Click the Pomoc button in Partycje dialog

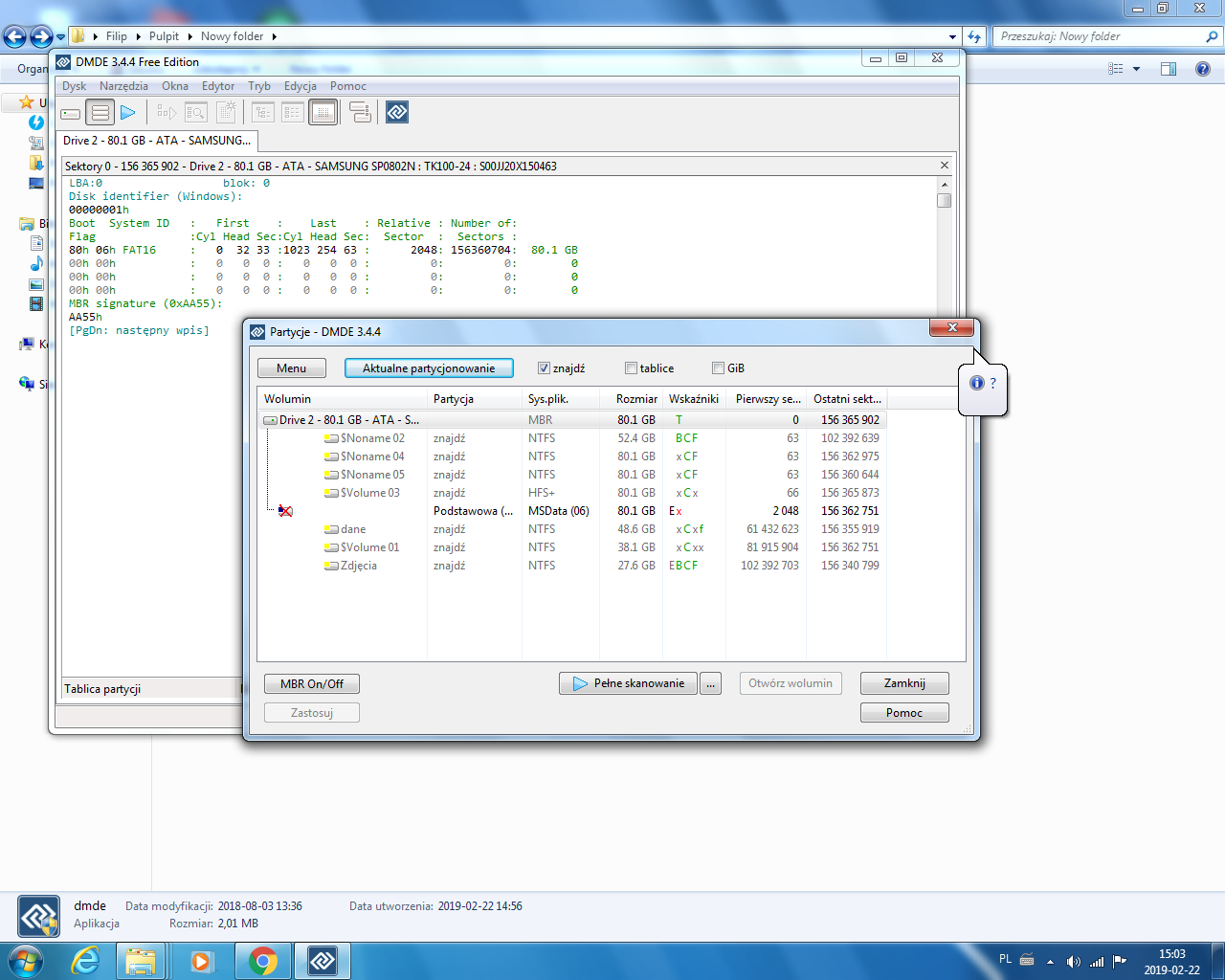904,713
